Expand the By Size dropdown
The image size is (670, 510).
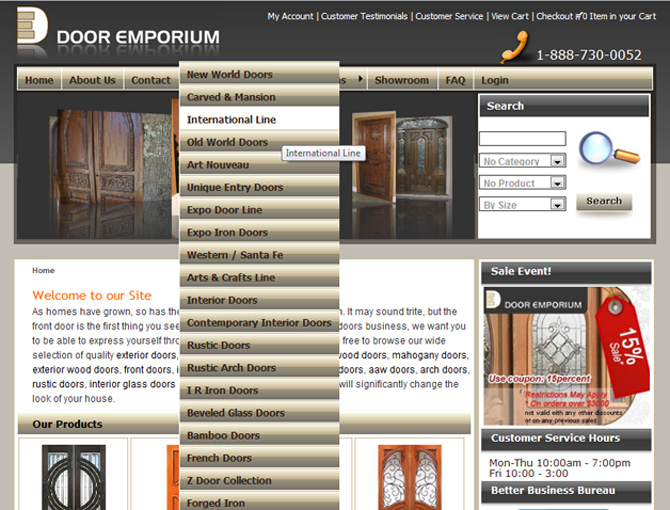click(523, 205)
